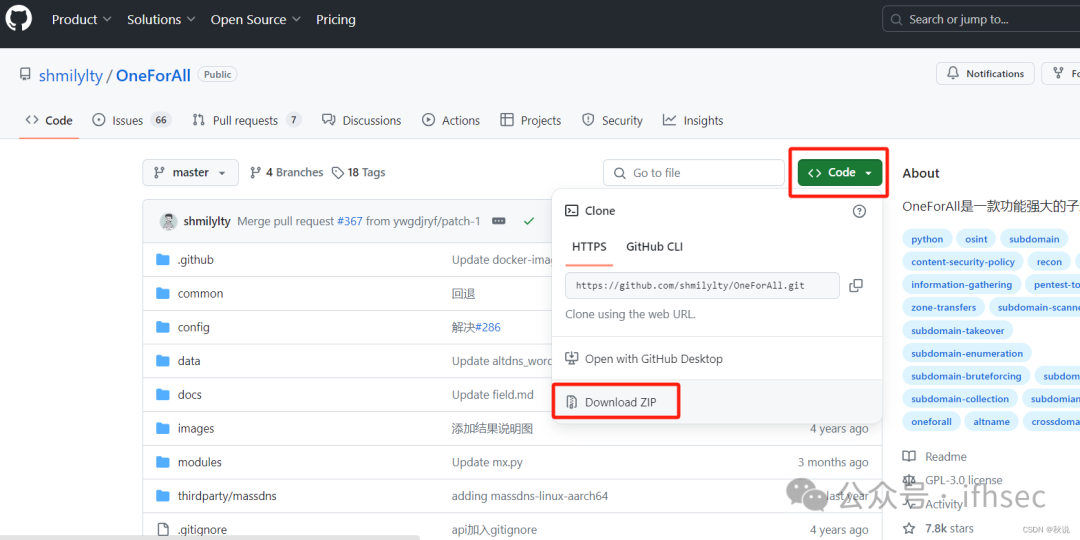Copy the clone URL with copy icon

(856, 285)
